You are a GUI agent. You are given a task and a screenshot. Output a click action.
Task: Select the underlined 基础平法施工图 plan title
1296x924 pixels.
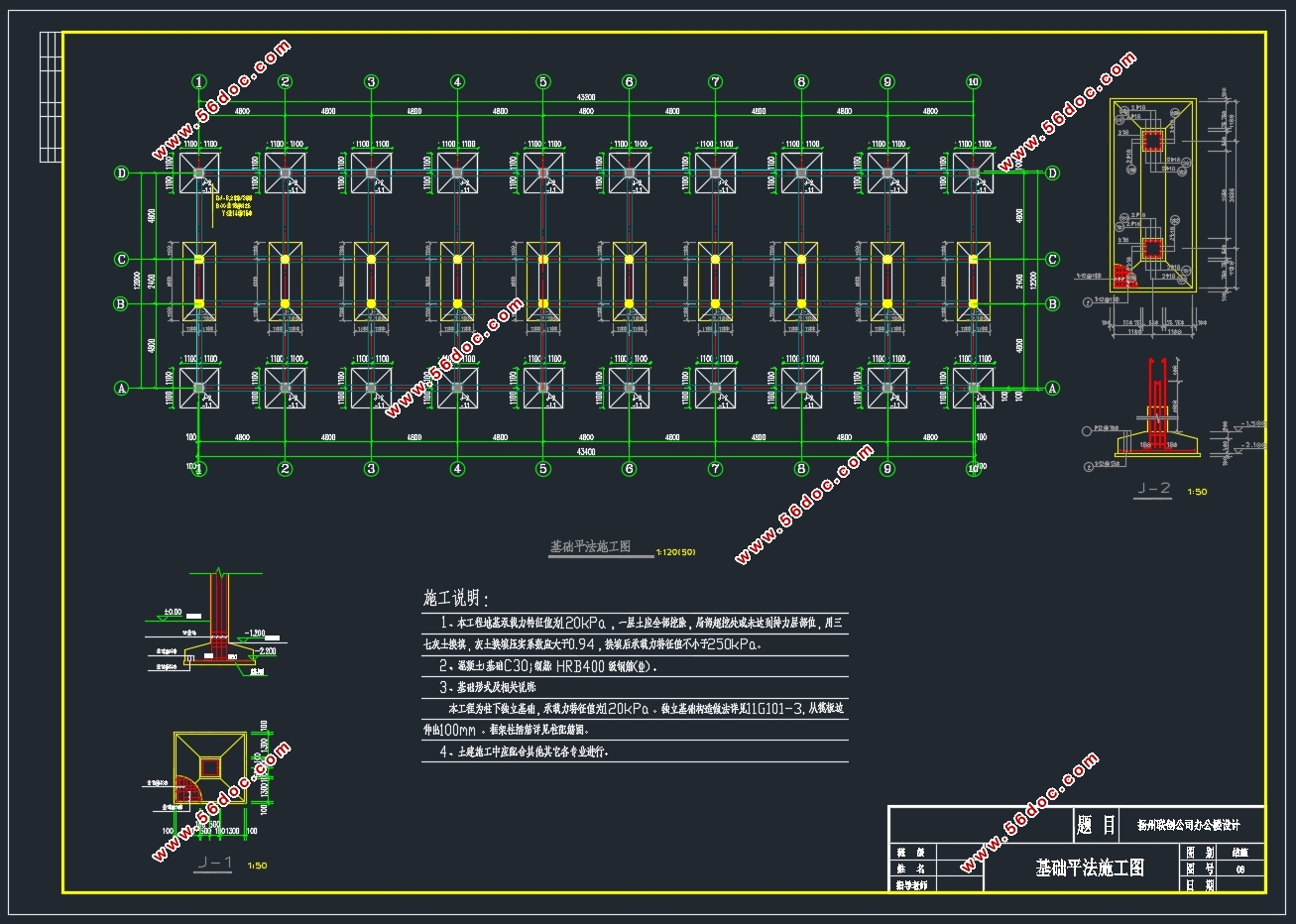point(590,546)
